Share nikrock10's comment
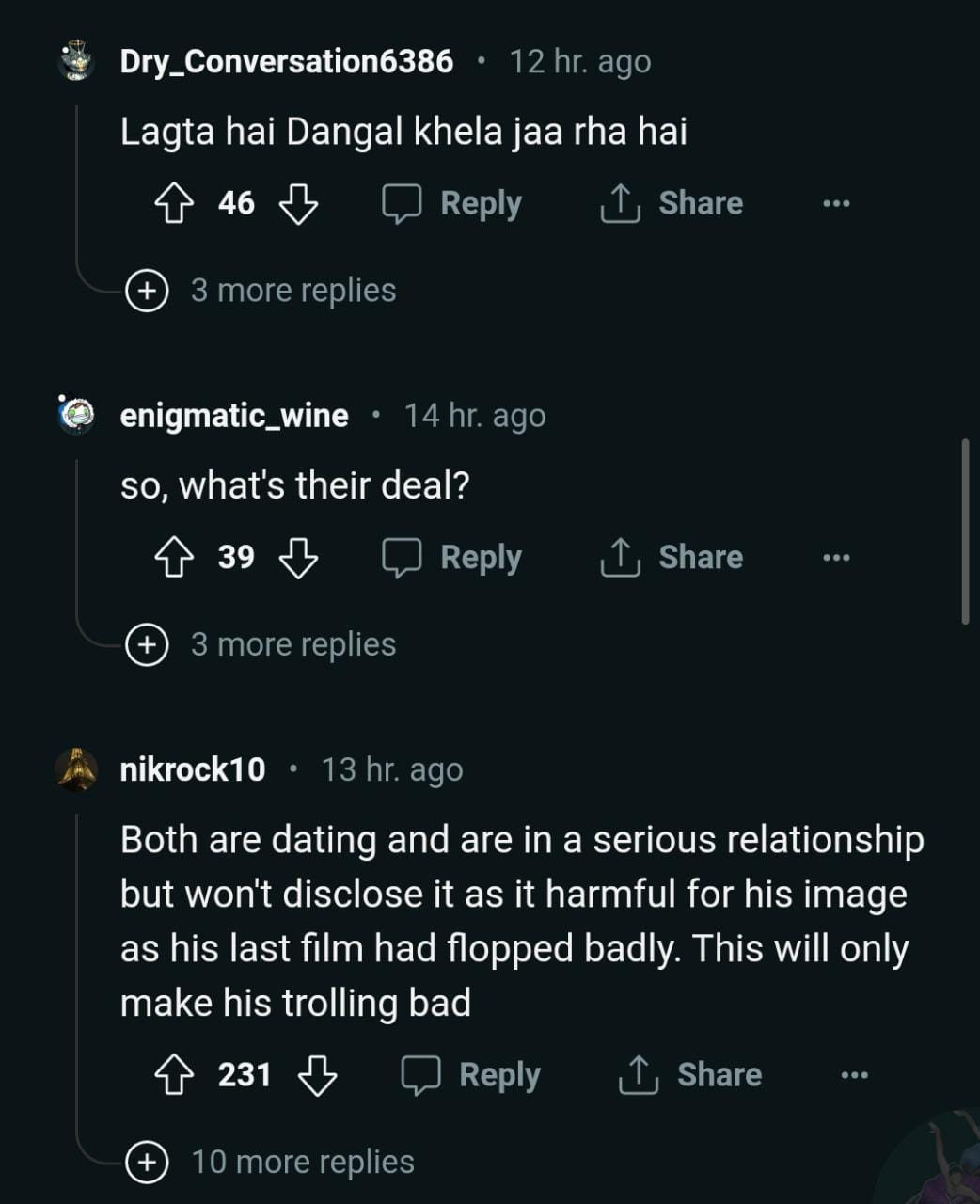Image resolution: width=980 pixels, height=1204 pixels. [691, 1074]
